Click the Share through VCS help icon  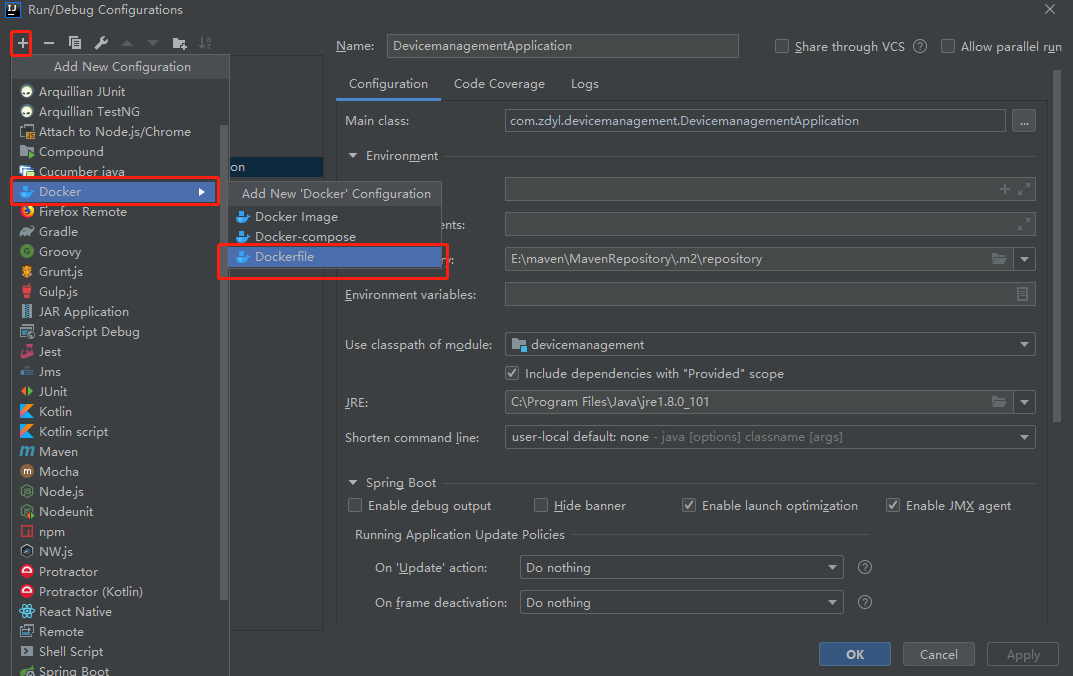click(920, 47)
